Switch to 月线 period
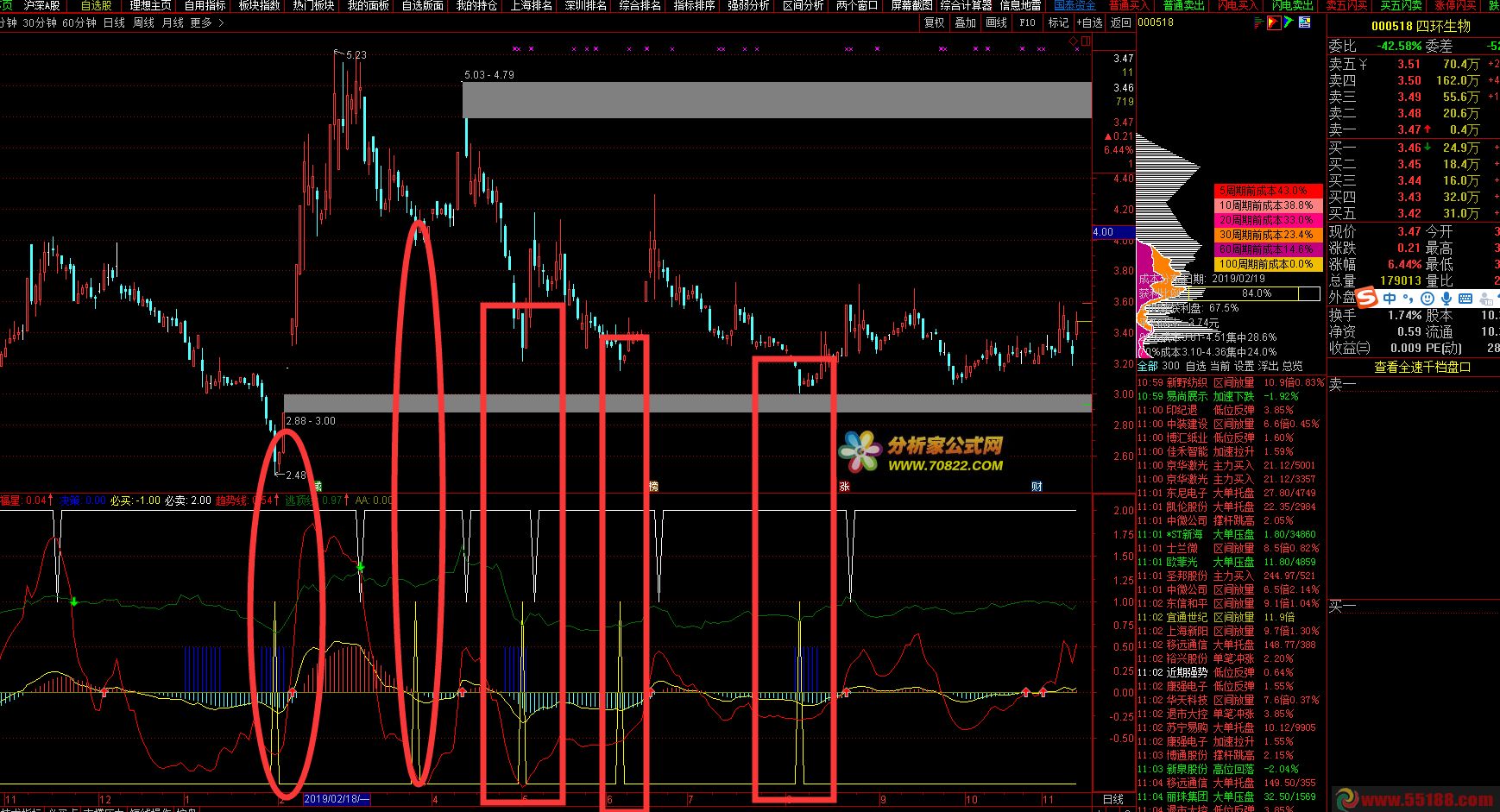The image size is (1500, 812). [173, 22]
